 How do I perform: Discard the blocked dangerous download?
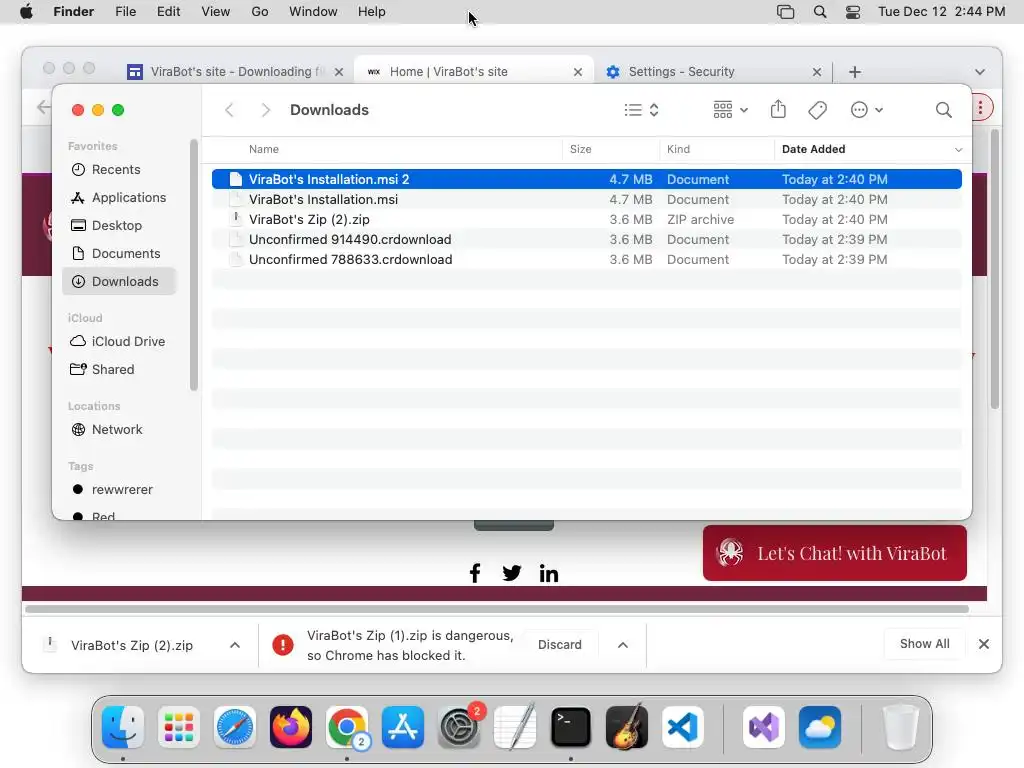[560, 645]
